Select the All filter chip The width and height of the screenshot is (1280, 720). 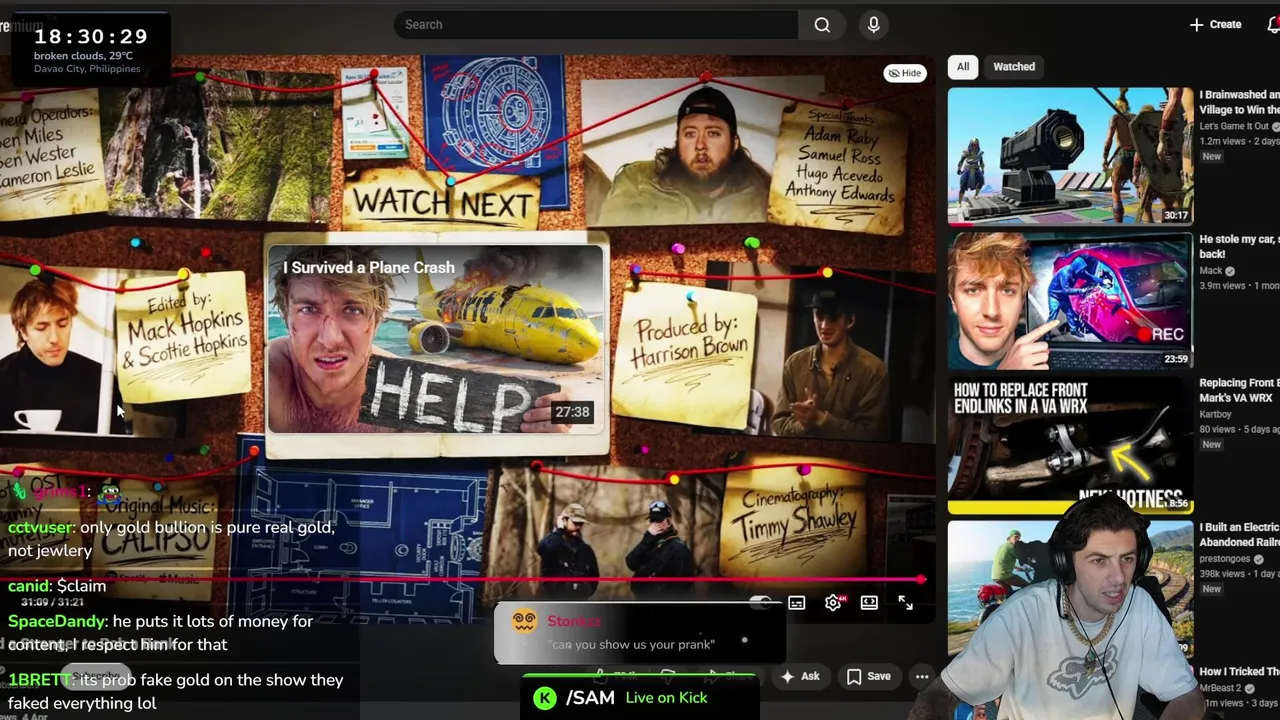[962, 67]
